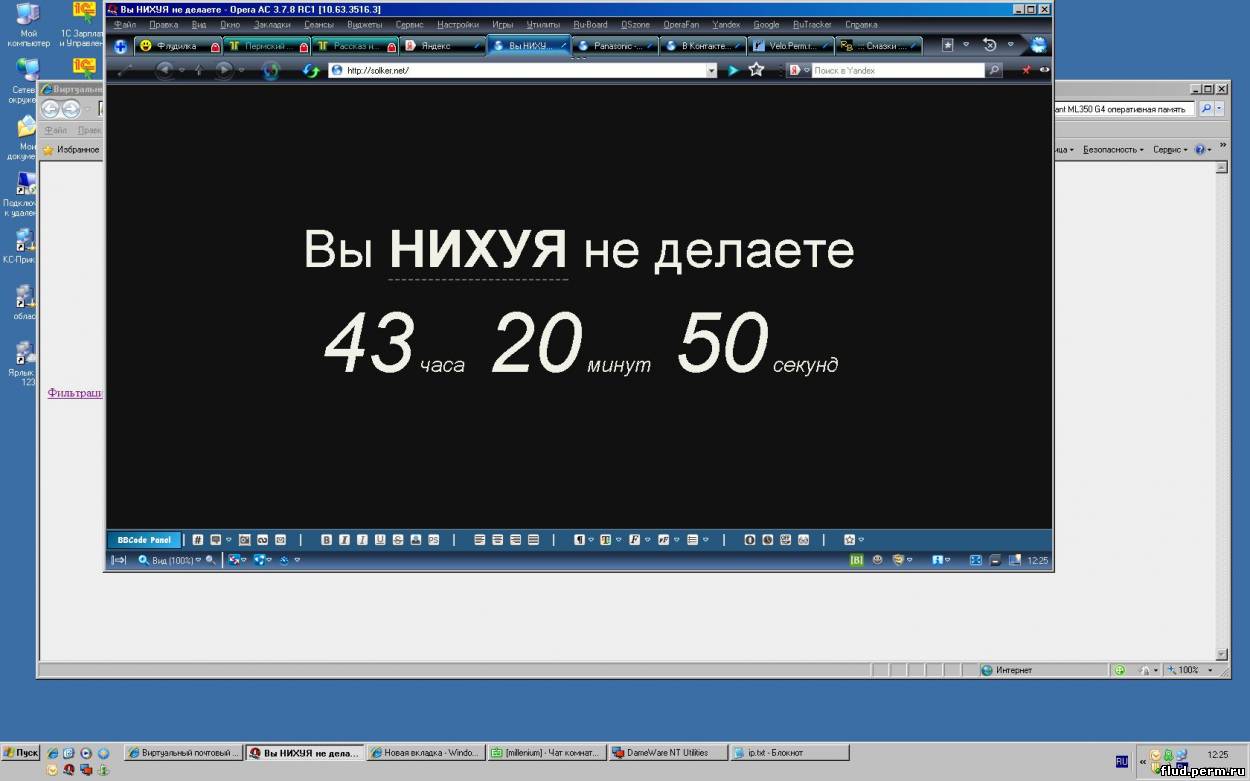Open DameWare NT Utilities from taskbar
Image resolution: width=1250 pixels, height=781 pixels.
coord(666,753)
